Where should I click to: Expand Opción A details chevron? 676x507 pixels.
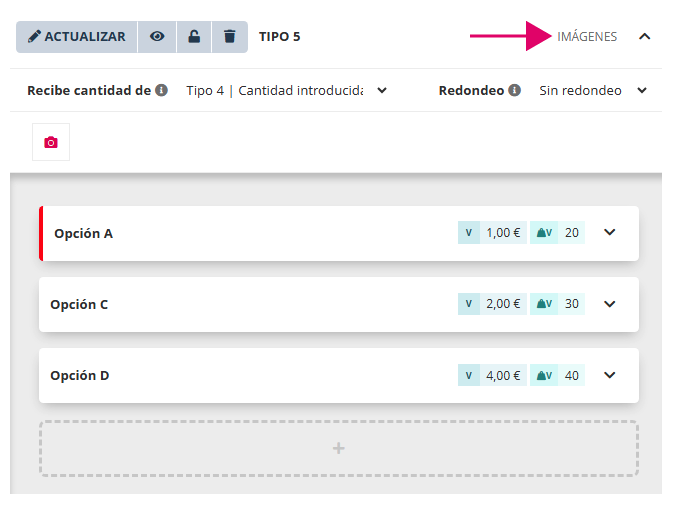click(610, 233)
